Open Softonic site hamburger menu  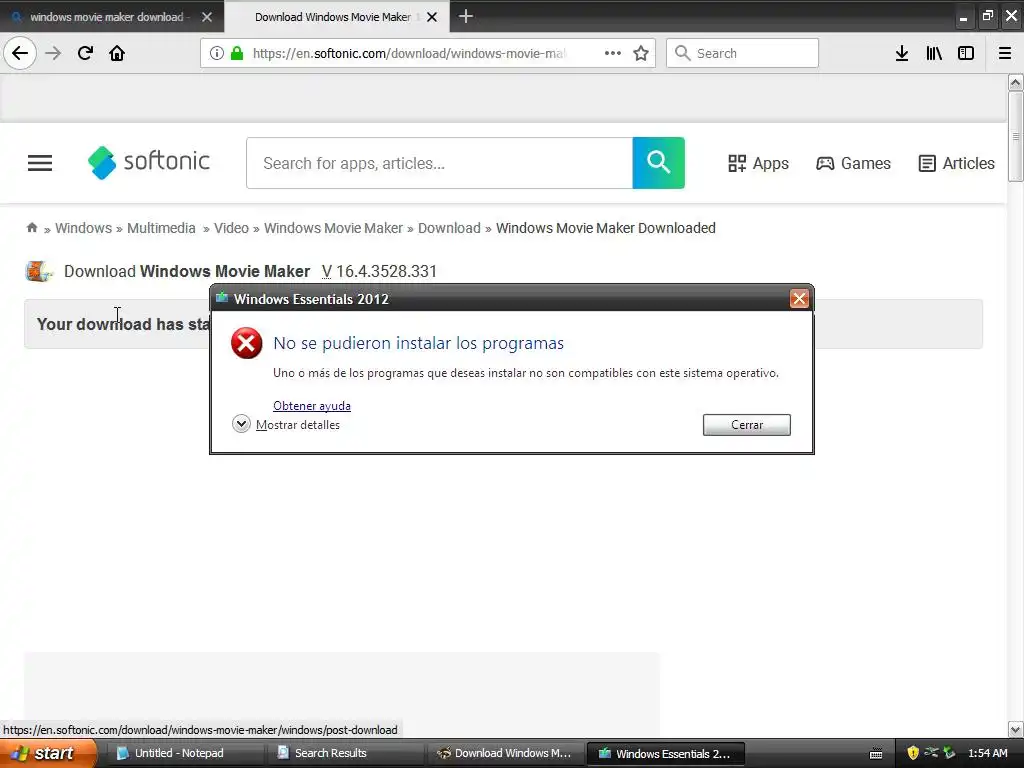(40, 163)
